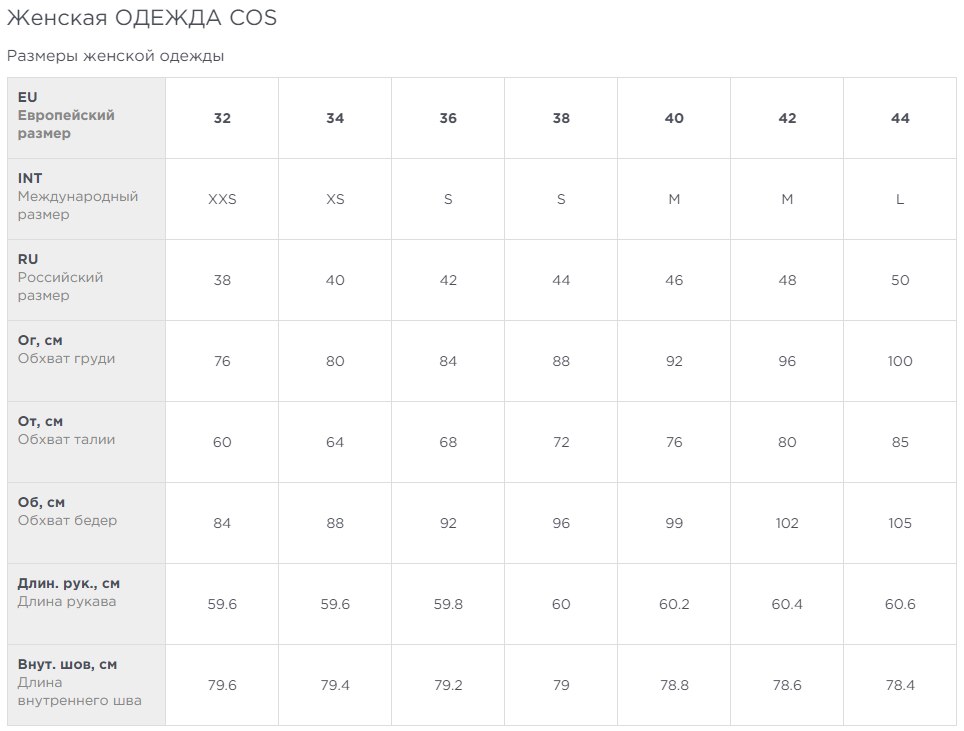Screen dimensions: 964x731
Task: Select hip measurement 102 cell
Action: (x=787, y=523)
